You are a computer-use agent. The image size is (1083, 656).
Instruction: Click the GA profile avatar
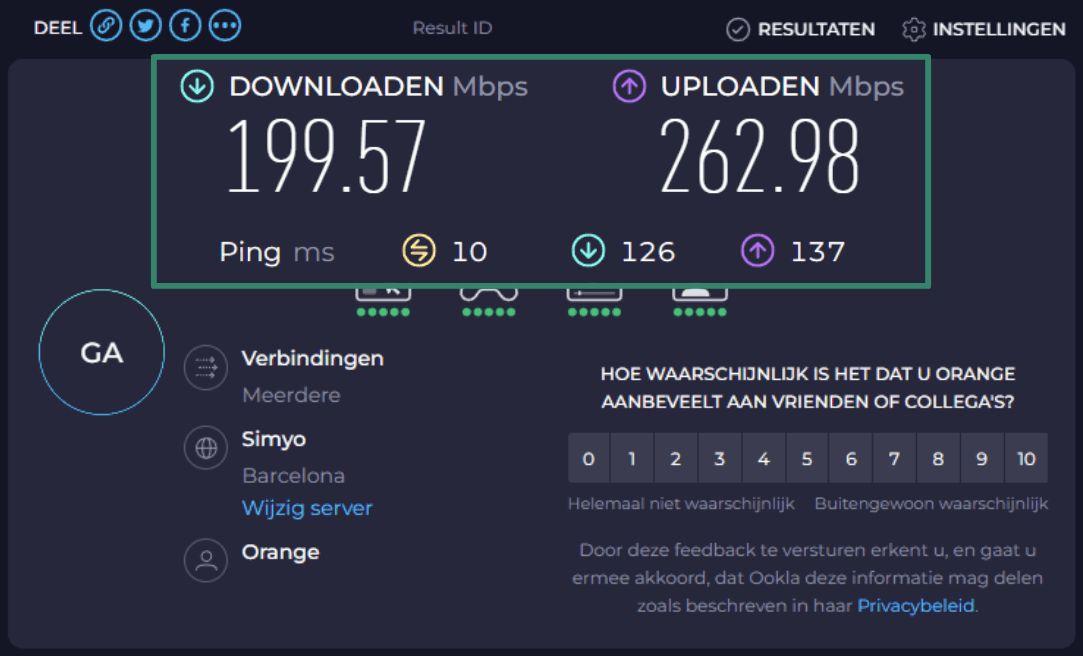pyautogui.click(x=100, y=352)
